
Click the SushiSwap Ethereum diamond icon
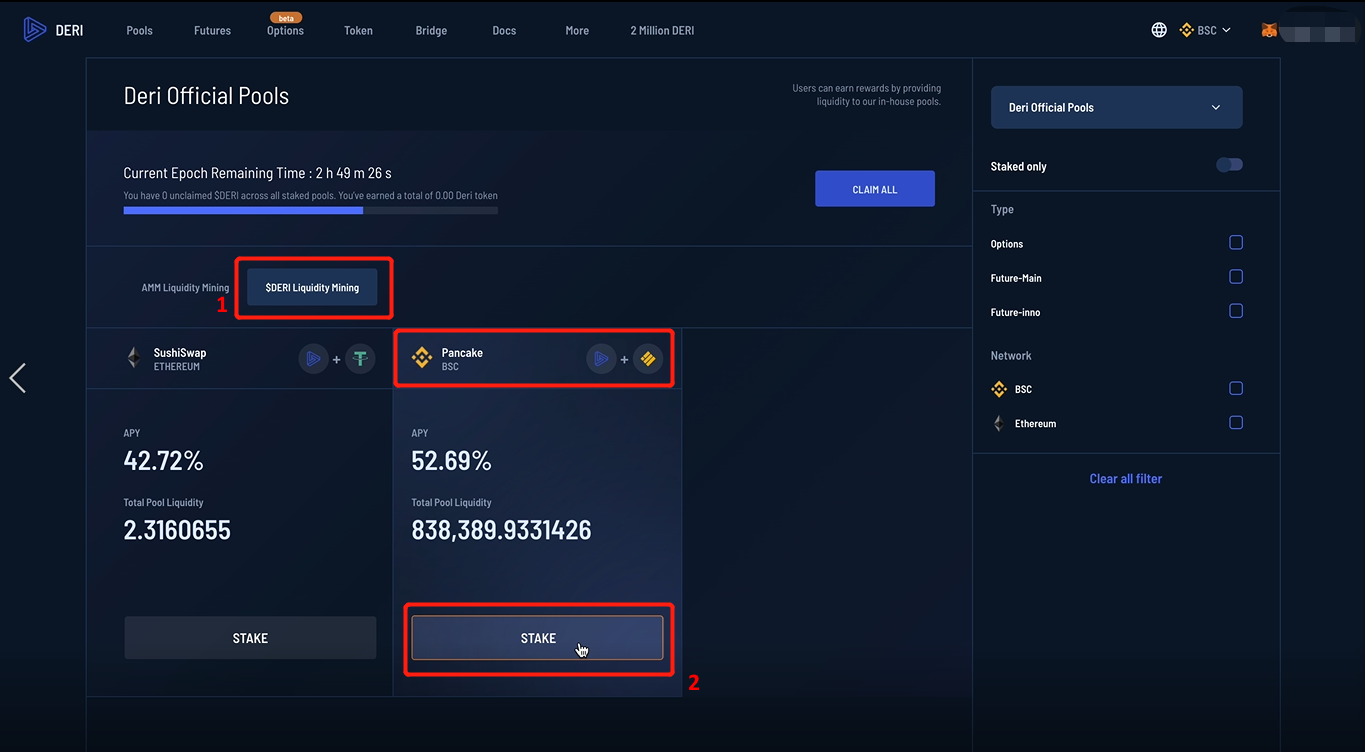pos(134,358)
